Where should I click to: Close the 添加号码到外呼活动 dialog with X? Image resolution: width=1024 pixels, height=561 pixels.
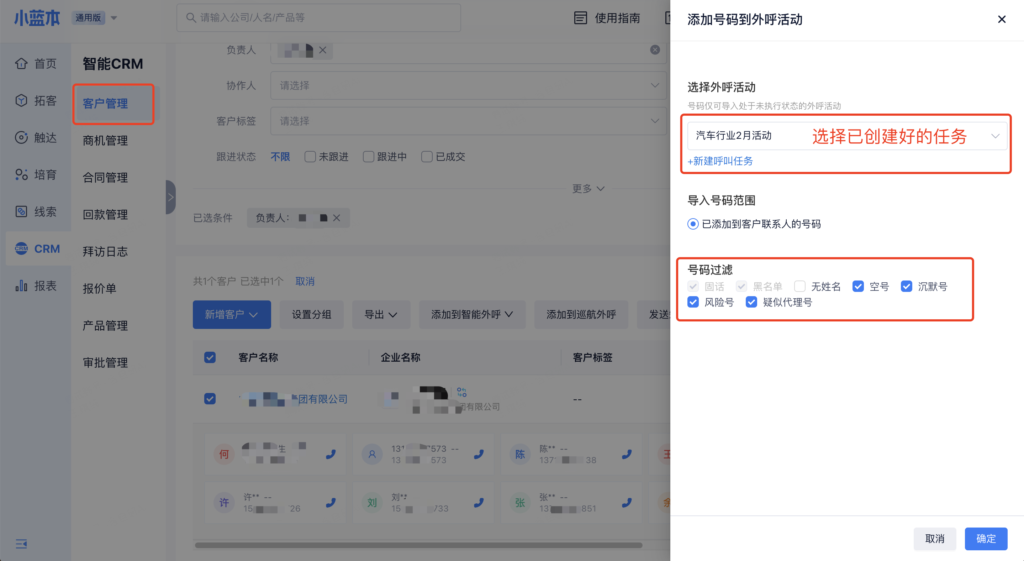[x=1002, y=19]
